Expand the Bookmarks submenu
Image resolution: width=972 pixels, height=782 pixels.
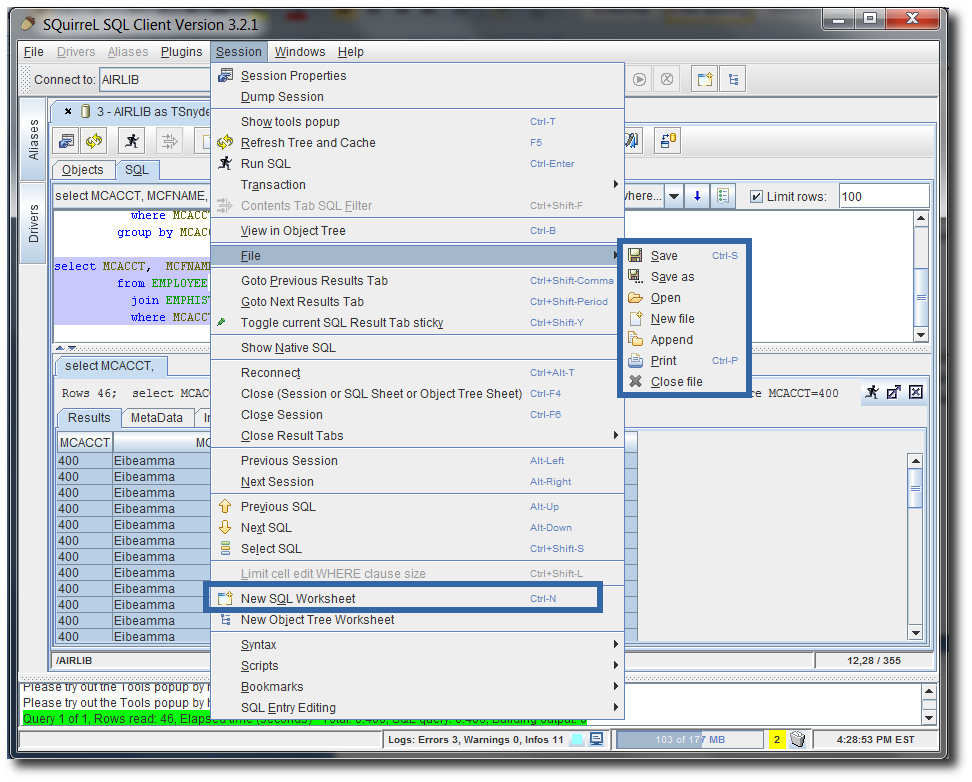tap(417, 687)
